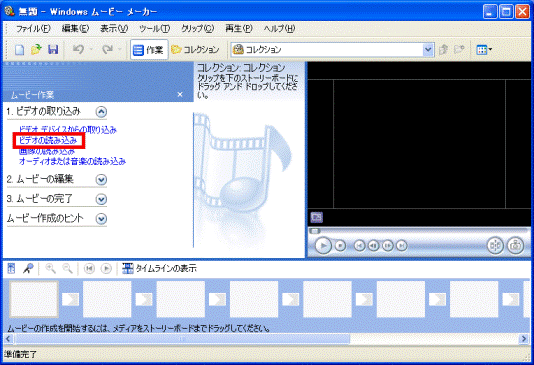Expand the ムービー作成のヒント section
This screenshot has height=365, width=534.
[101, 219]
